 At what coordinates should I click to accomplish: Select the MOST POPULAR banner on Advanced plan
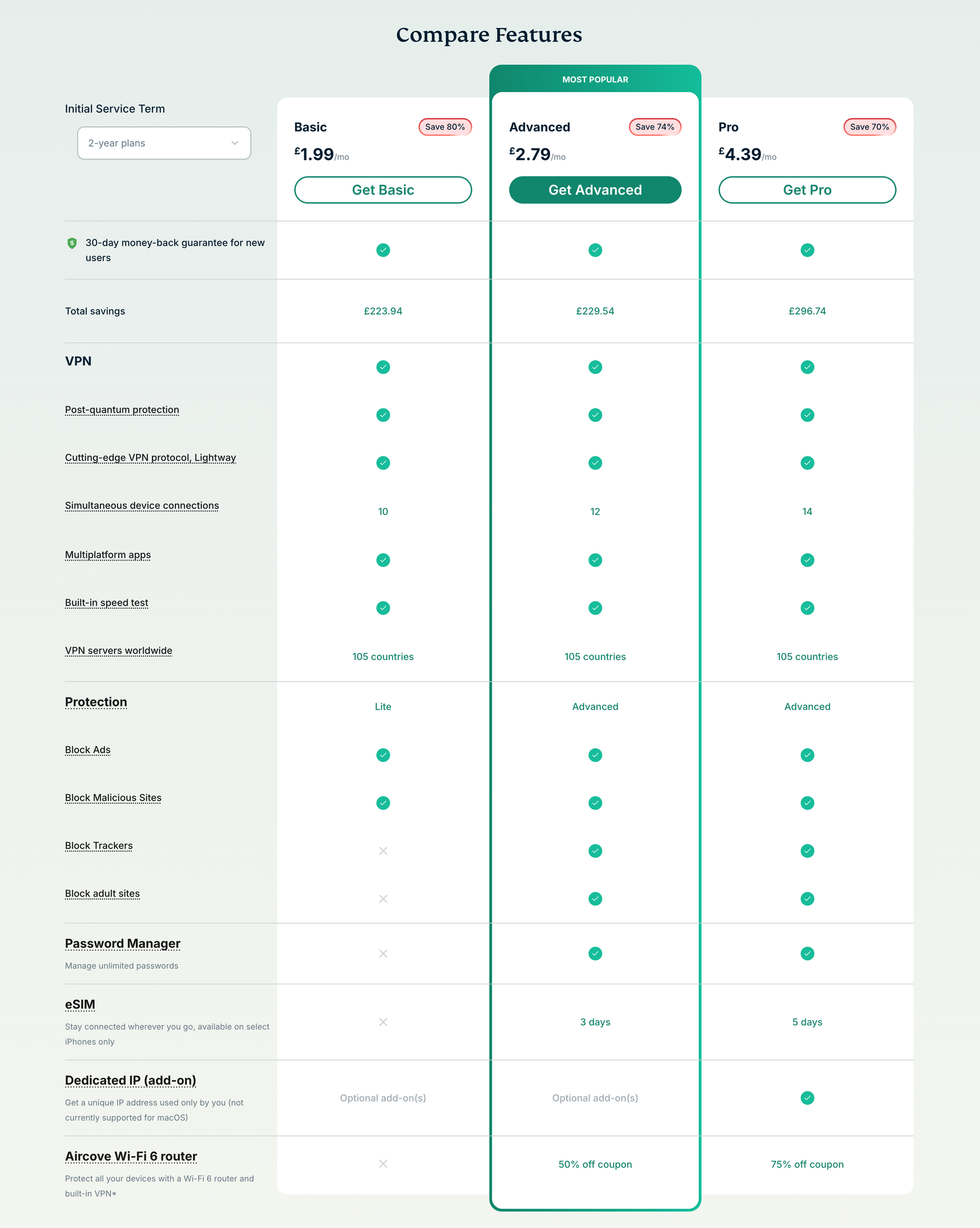coord(595,78)
